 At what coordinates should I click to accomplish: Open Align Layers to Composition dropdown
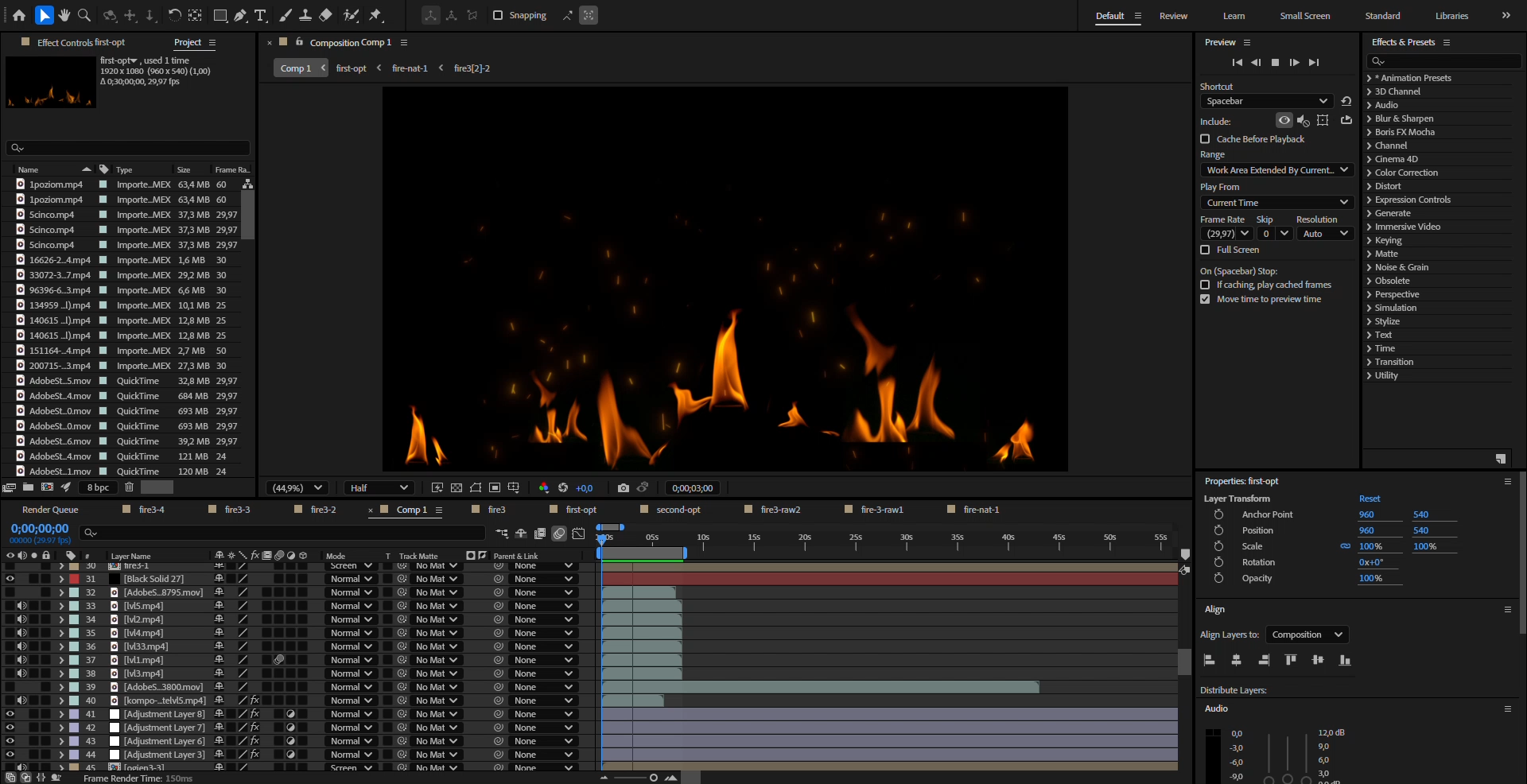pyautogui.click(x=1306, y=635)
